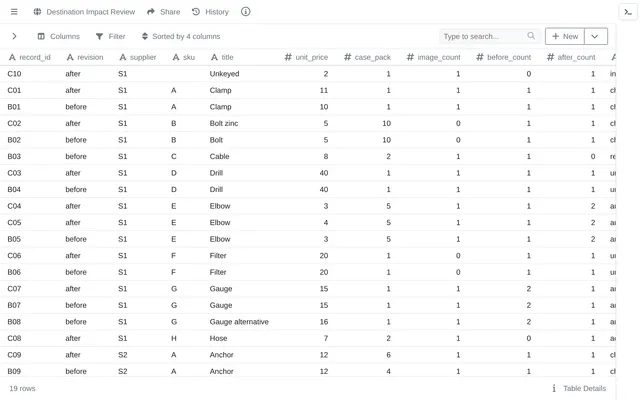Click the text type icon of record_id
This screenshot has width=640, height=400.
tap(12, 57)
